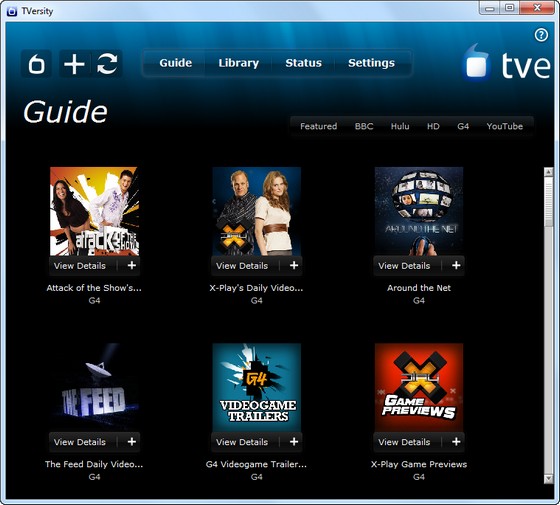Click the 'X-Play Game Previews' title
Screen dimensions: 560x505
[x=419, y=464]
